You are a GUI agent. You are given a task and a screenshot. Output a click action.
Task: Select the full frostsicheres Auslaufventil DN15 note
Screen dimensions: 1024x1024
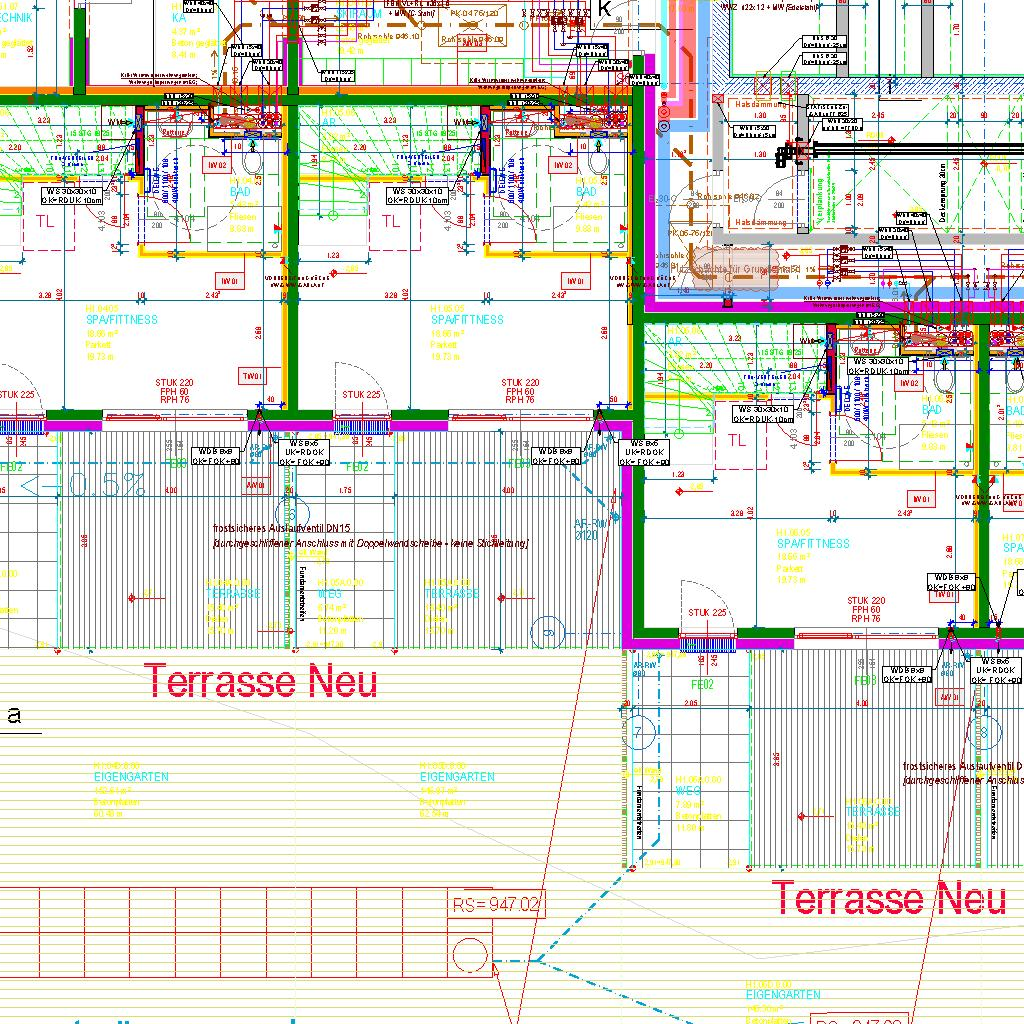tap(370, 536)
